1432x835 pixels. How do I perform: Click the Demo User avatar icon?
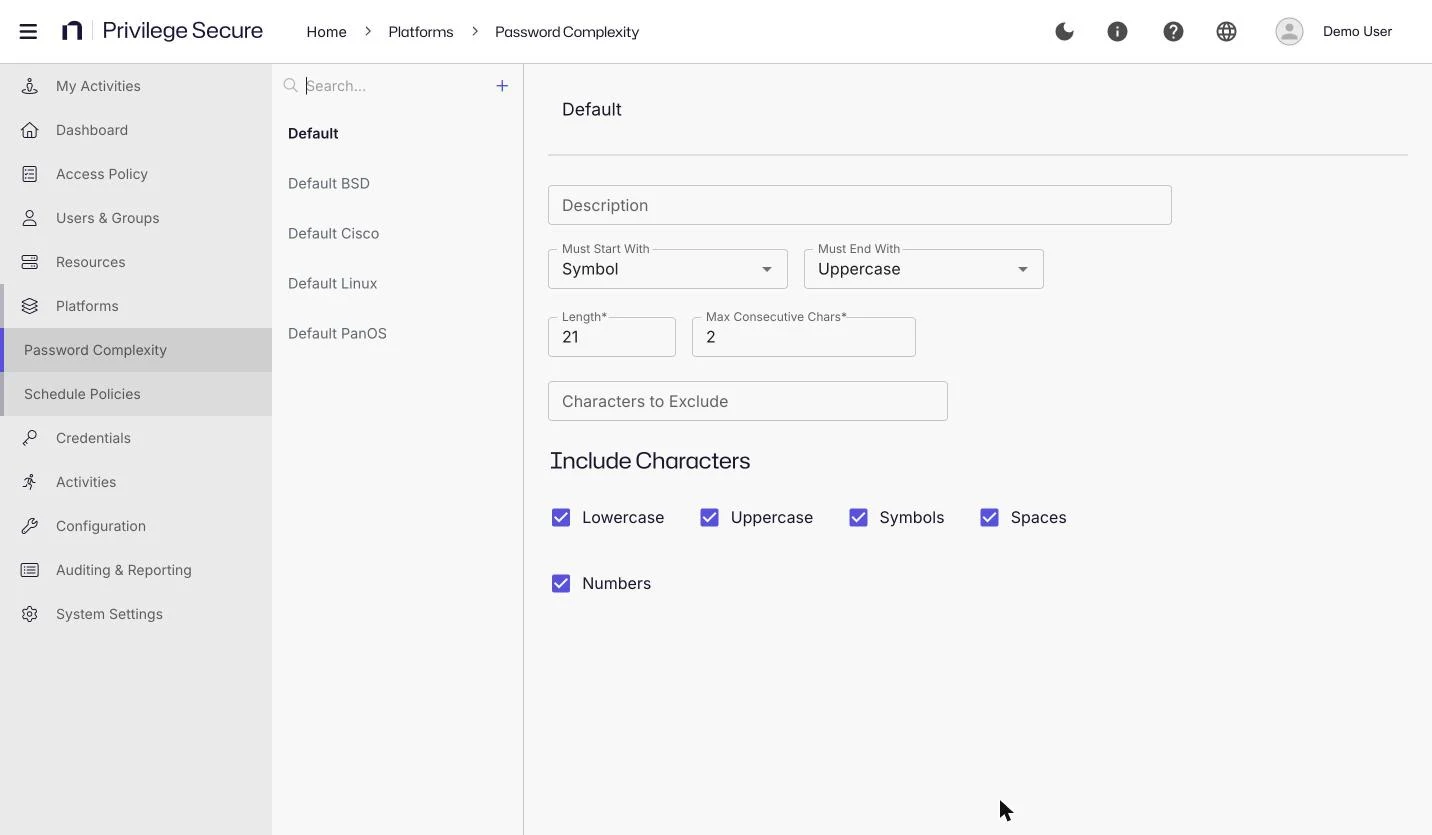click(1289, 31)
